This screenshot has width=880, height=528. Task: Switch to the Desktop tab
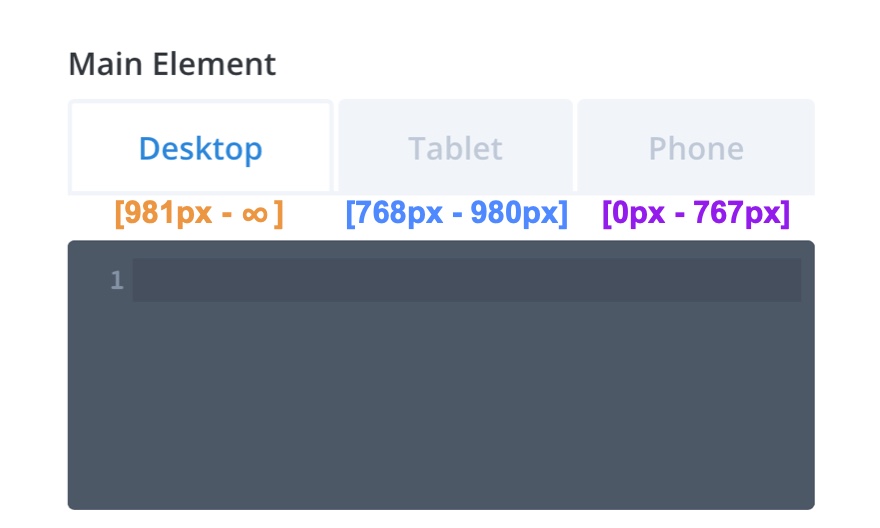pyautogui.click(x=200, y=147)
